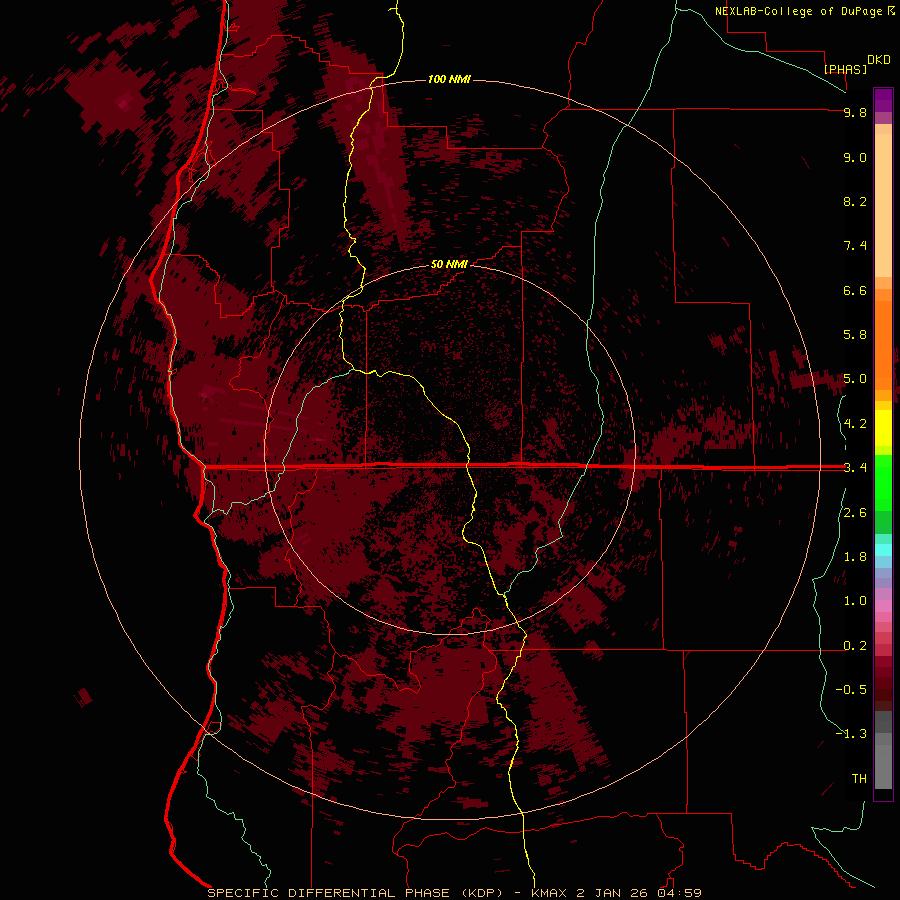This screenshot has height=900, width=900.
Task: Click the bright green segment of color bar
Action: 883,482
